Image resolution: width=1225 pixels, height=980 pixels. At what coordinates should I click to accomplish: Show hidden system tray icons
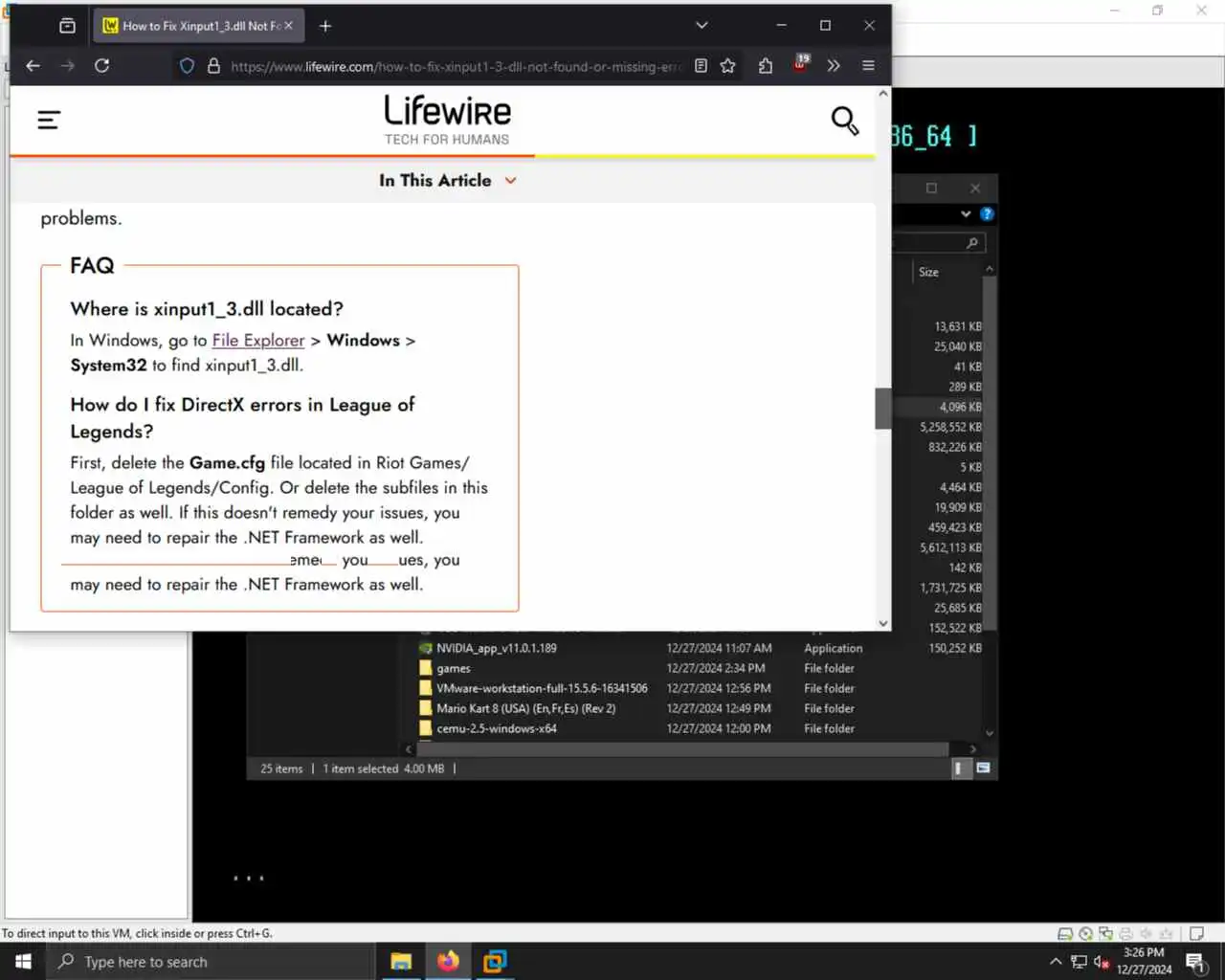(1056, 962)
